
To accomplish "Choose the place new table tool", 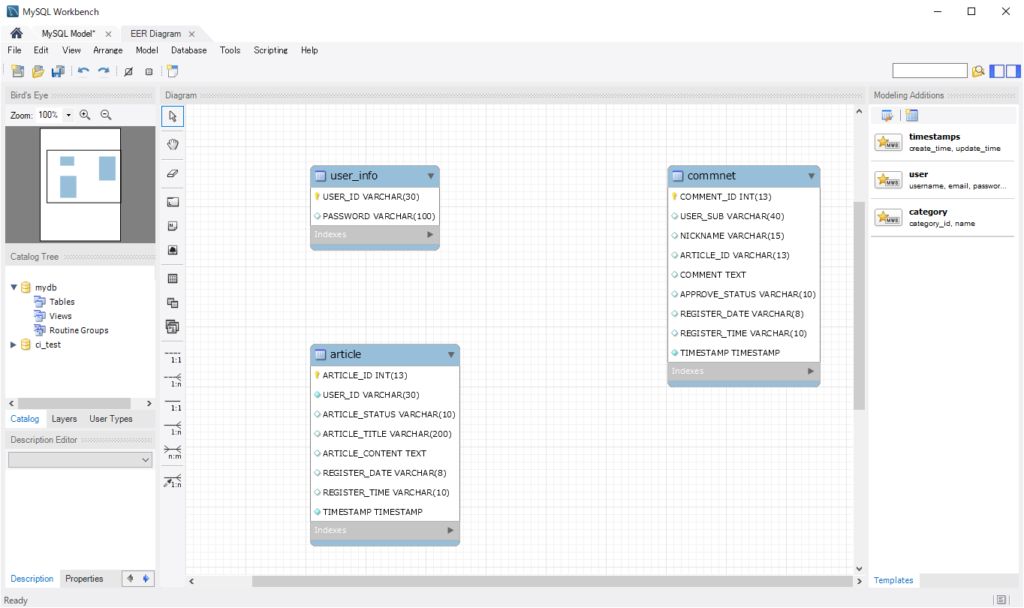I will [172, 278].
